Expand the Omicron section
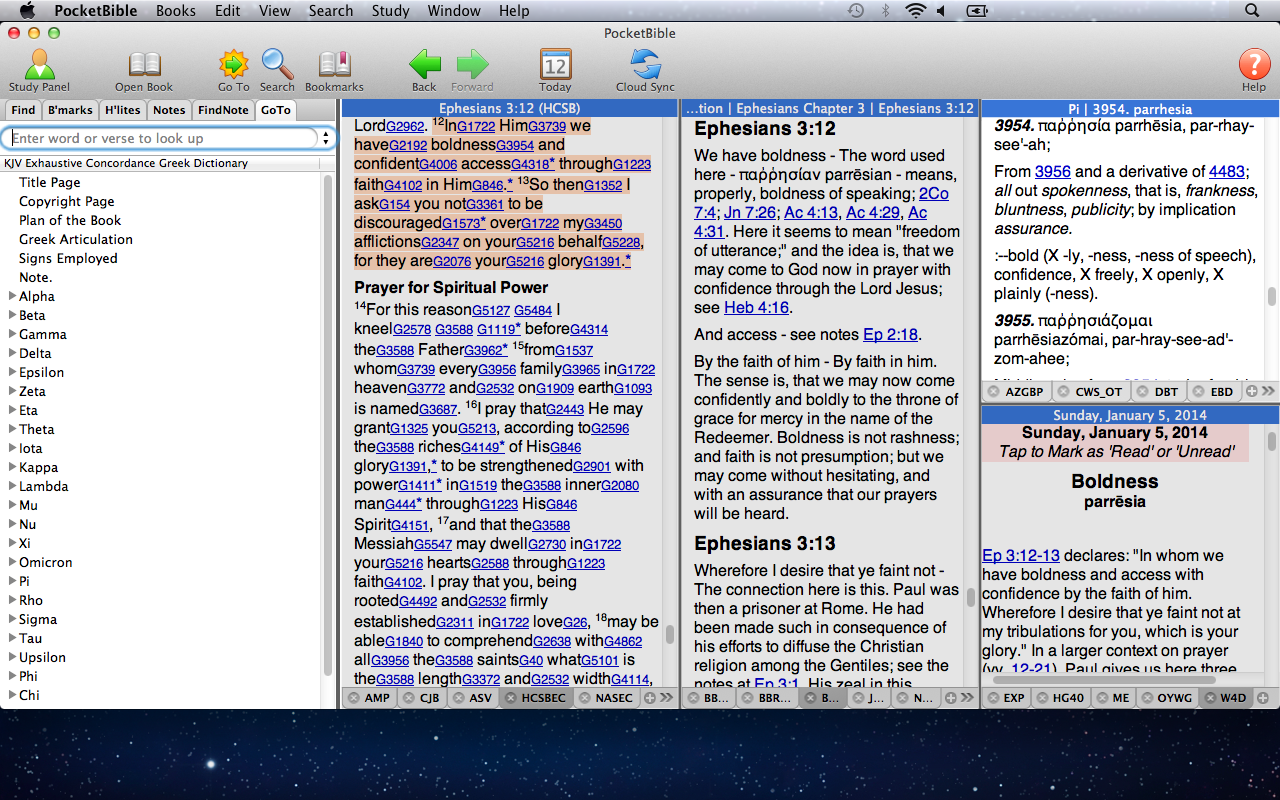Image resolution: width=1280 pixels, height=800 pixels. click(12, 562)
